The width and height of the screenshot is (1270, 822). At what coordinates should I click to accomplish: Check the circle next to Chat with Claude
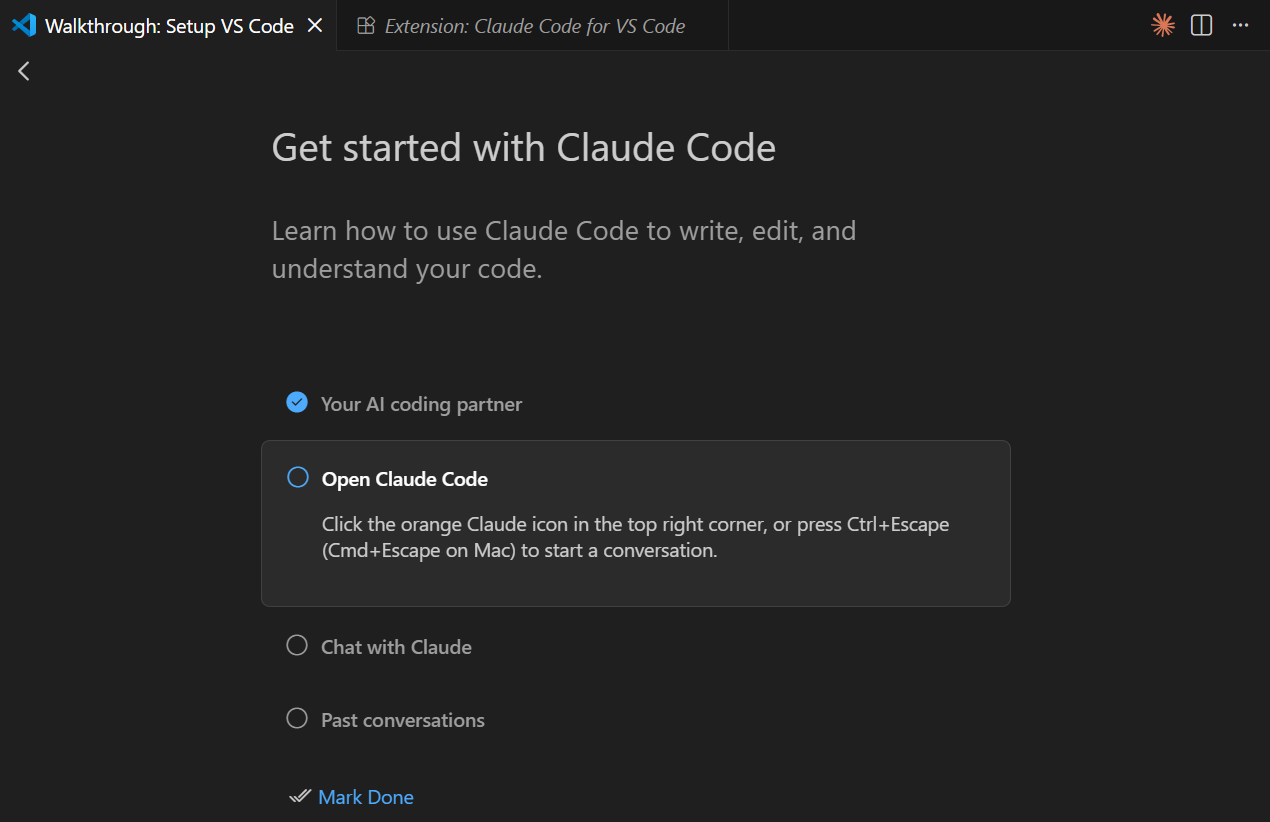point(297,646)
